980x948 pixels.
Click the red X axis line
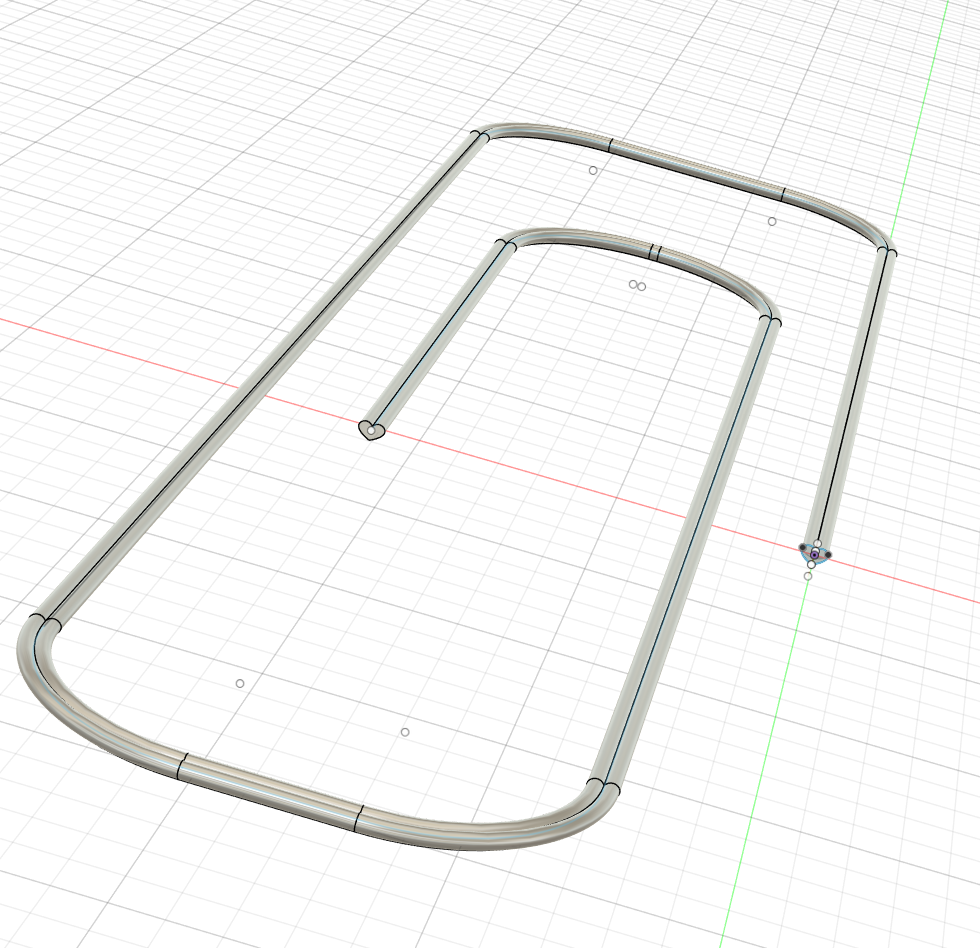(x=150, y=350)
